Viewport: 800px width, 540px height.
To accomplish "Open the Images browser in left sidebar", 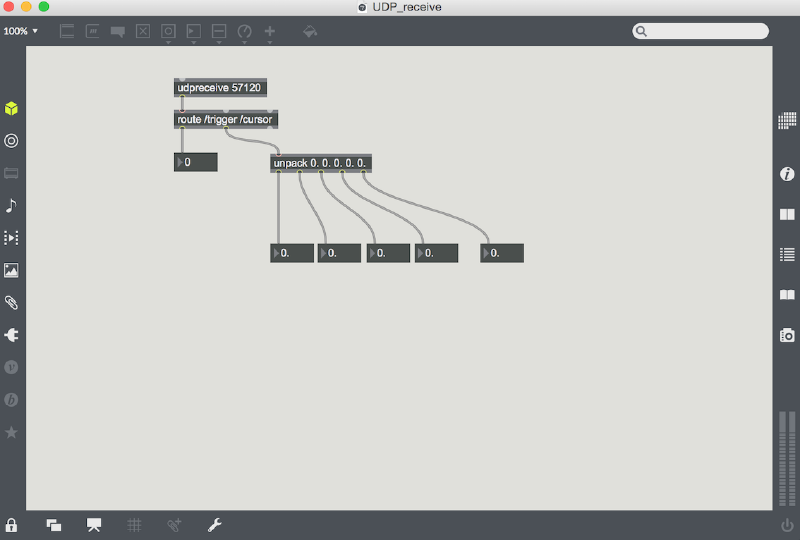I will (11, 270).
